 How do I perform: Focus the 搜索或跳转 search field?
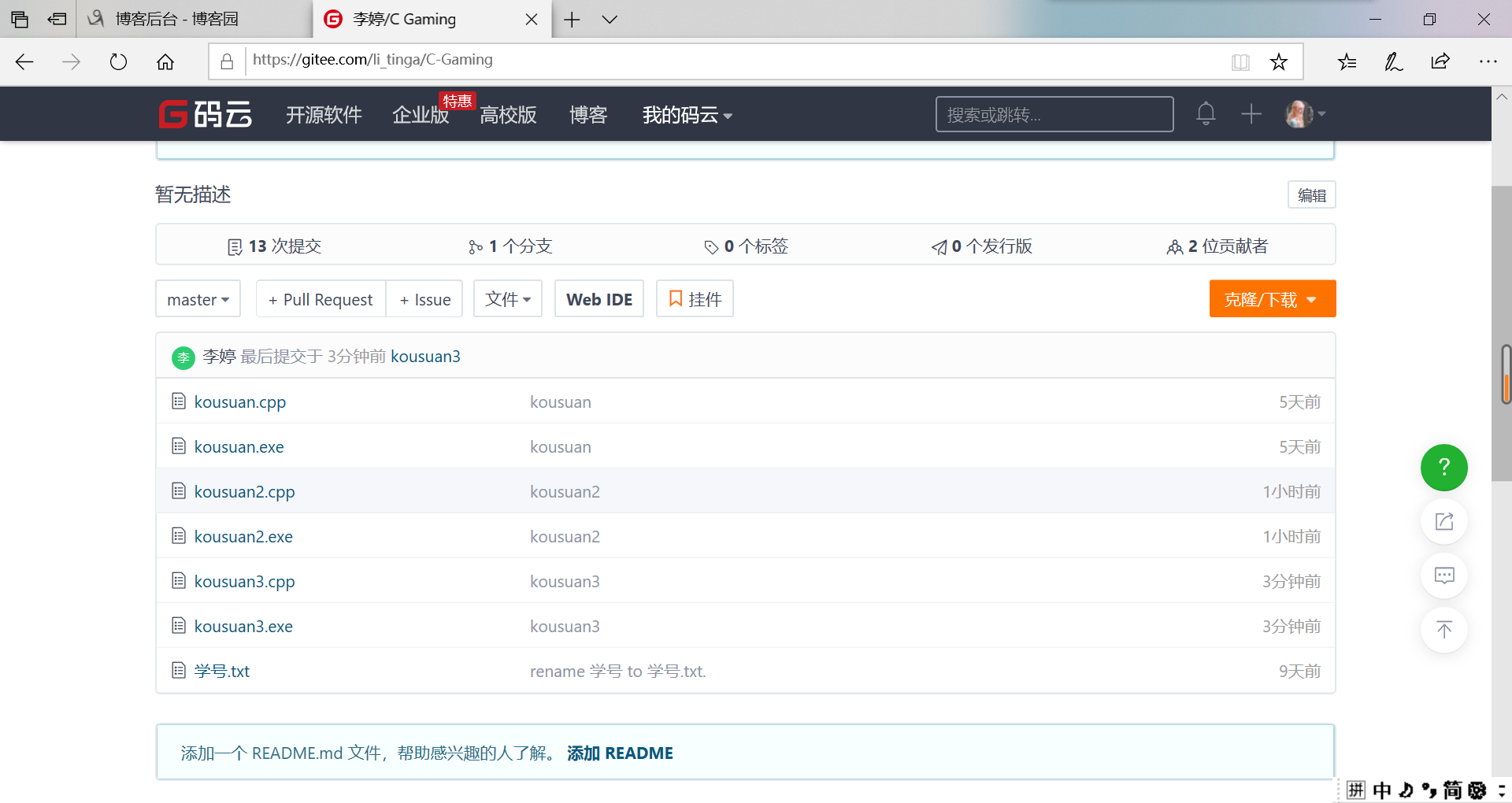click(x=1054, y=114)
